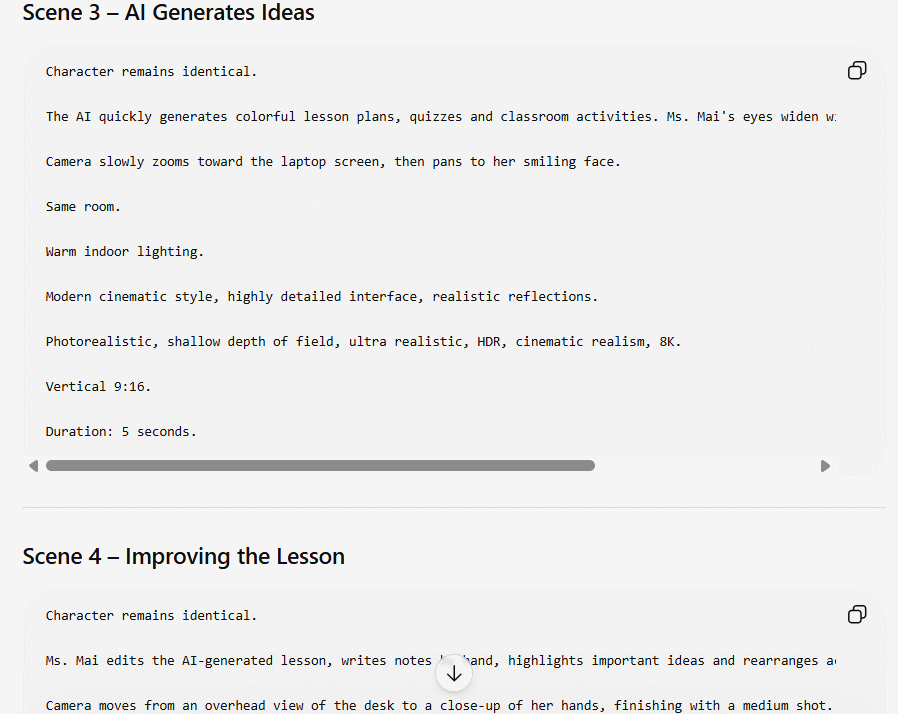
Task: Click the scrollbar's left arrow
Action: point(33,466)
